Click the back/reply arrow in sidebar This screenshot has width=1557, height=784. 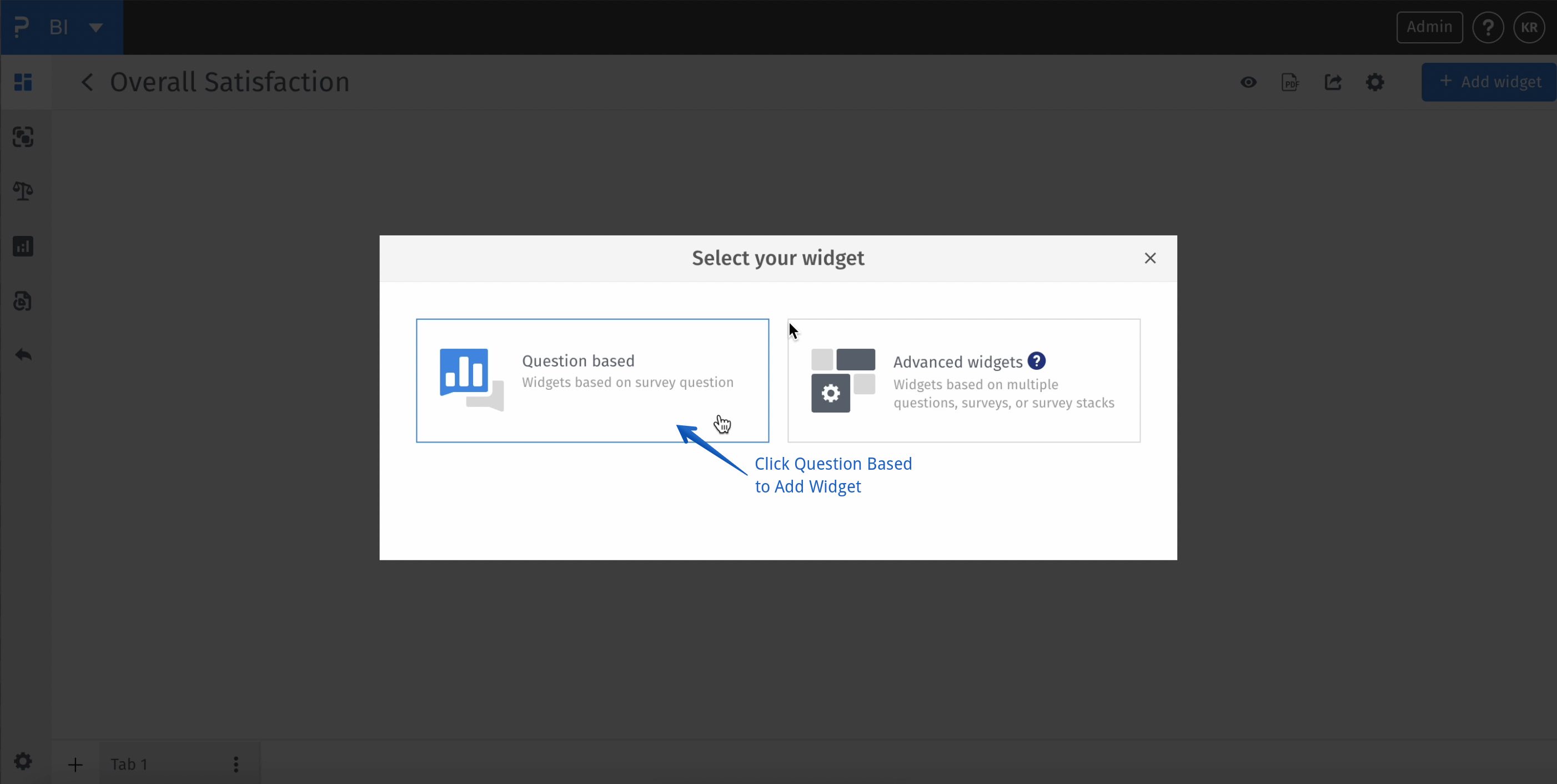[x=23, y=355]
